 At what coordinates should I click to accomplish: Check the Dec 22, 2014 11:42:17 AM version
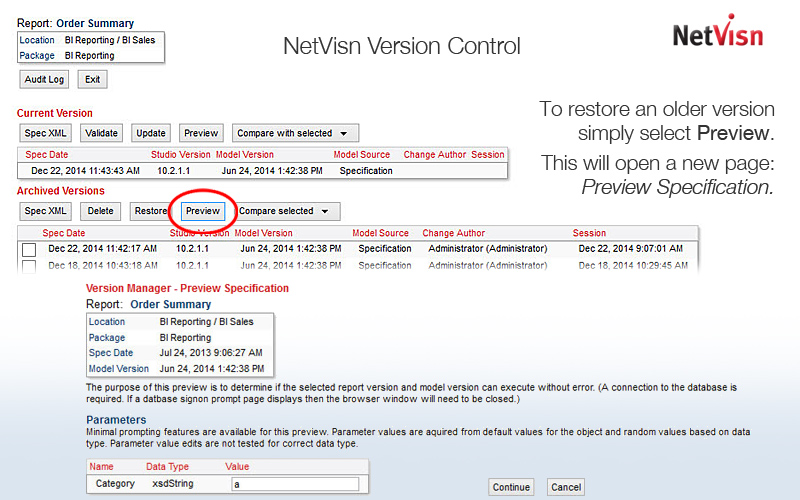pos(29,249)
